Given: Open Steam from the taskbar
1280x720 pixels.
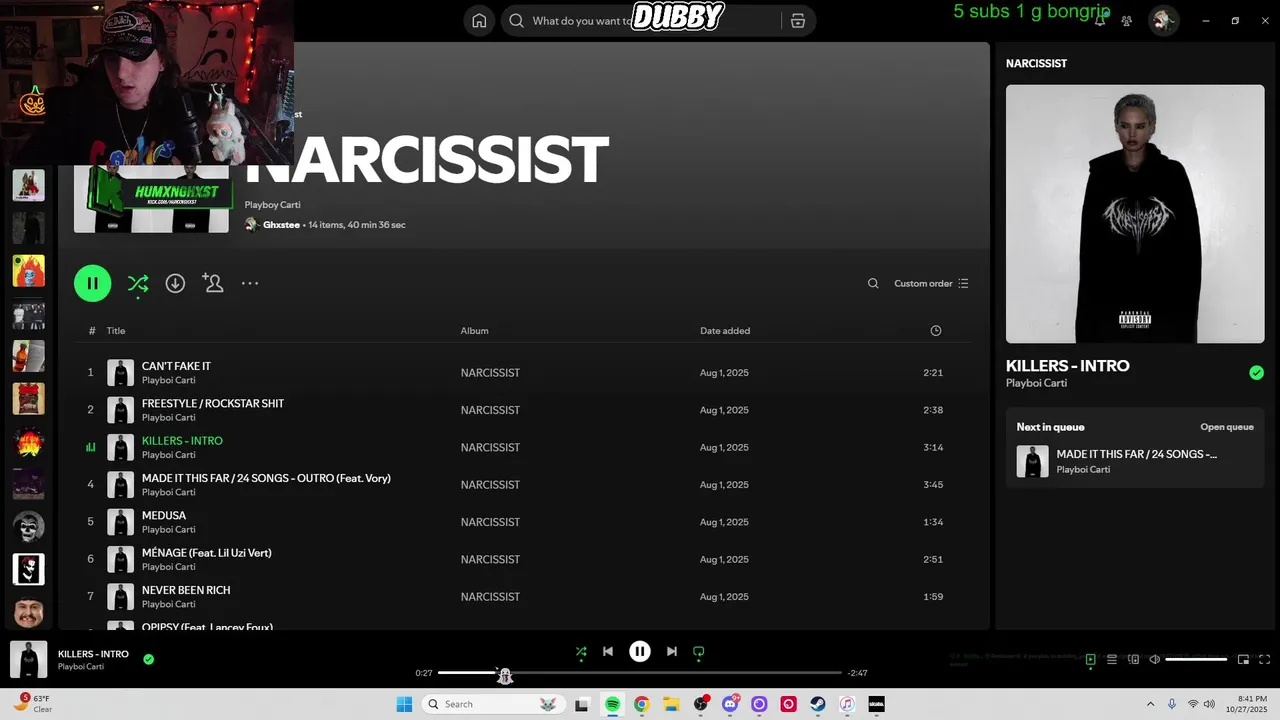Looking at the screenshot, I should (x=817, y=704).
